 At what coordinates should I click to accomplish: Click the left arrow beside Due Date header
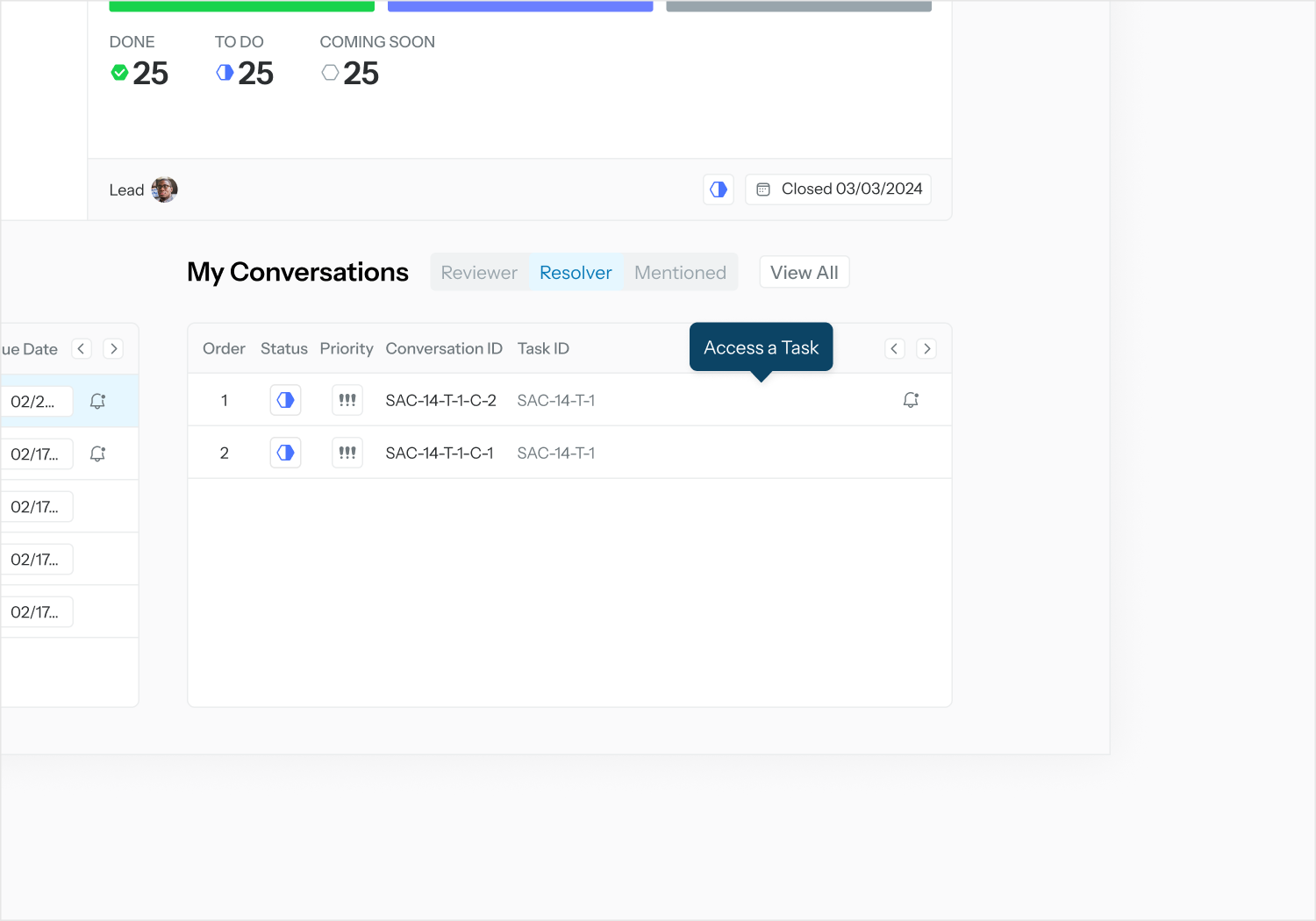coord(82,349)
